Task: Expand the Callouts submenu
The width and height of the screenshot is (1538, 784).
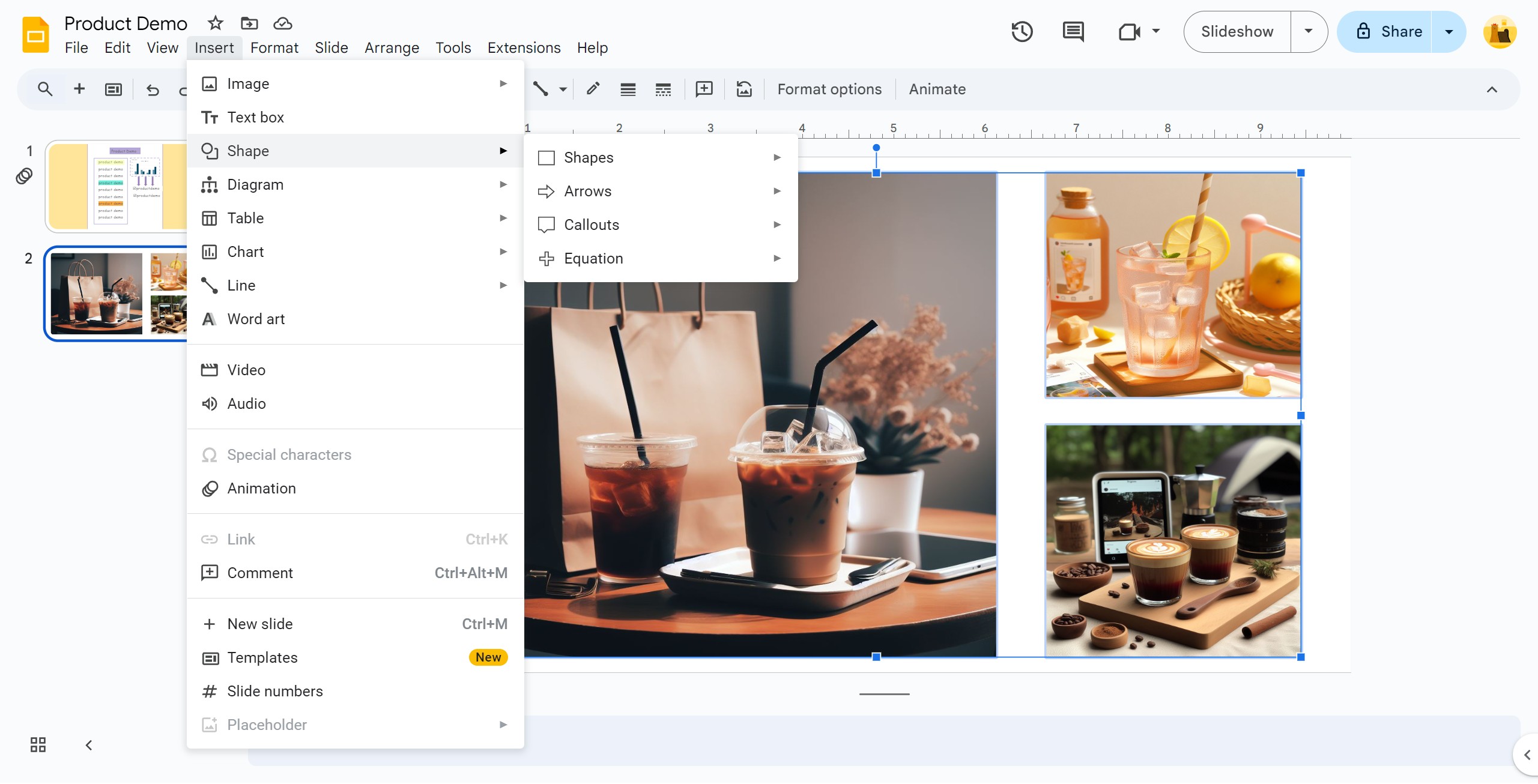Action: [x=661, y=225]
